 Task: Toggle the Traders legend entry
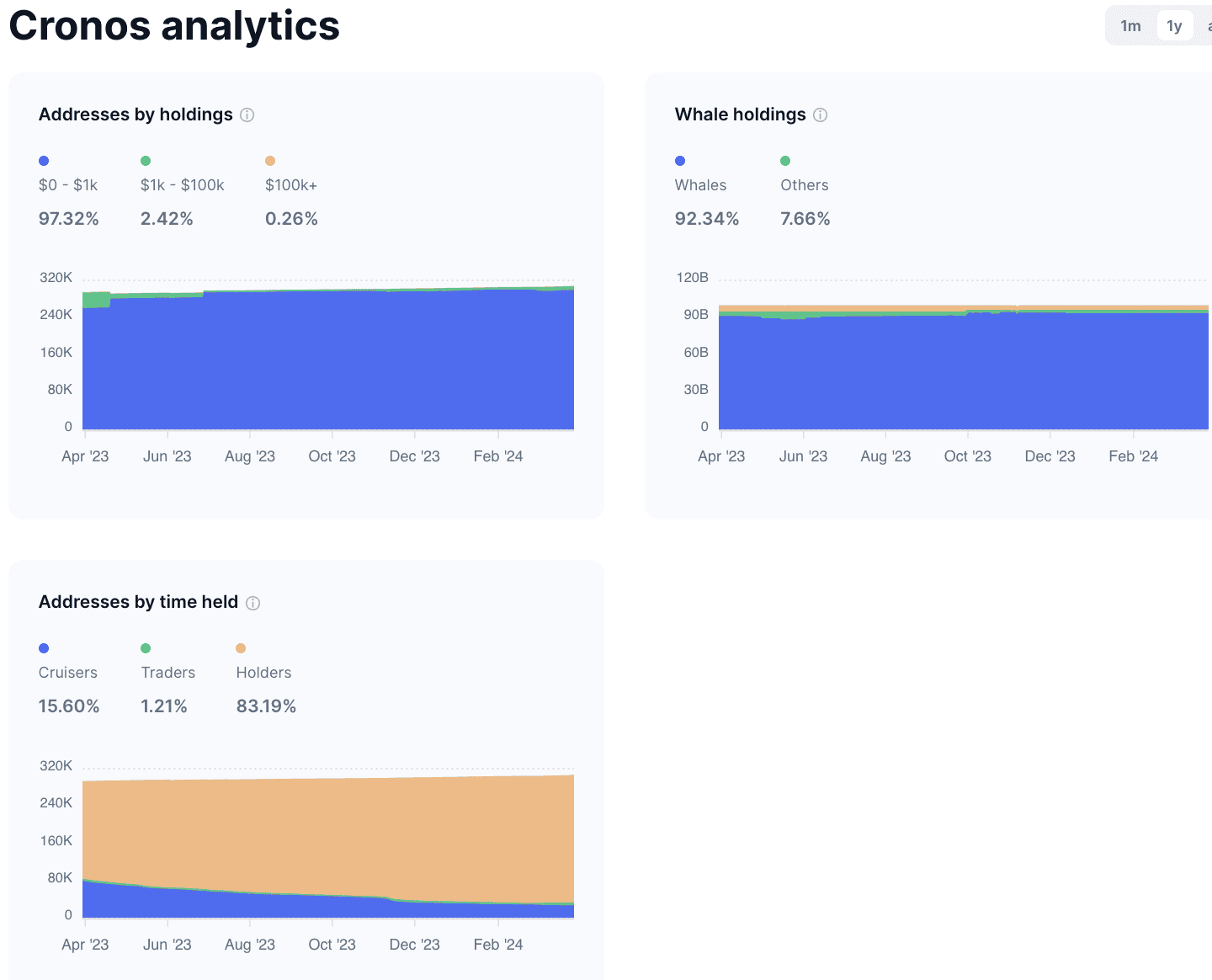tap(168, 673)
